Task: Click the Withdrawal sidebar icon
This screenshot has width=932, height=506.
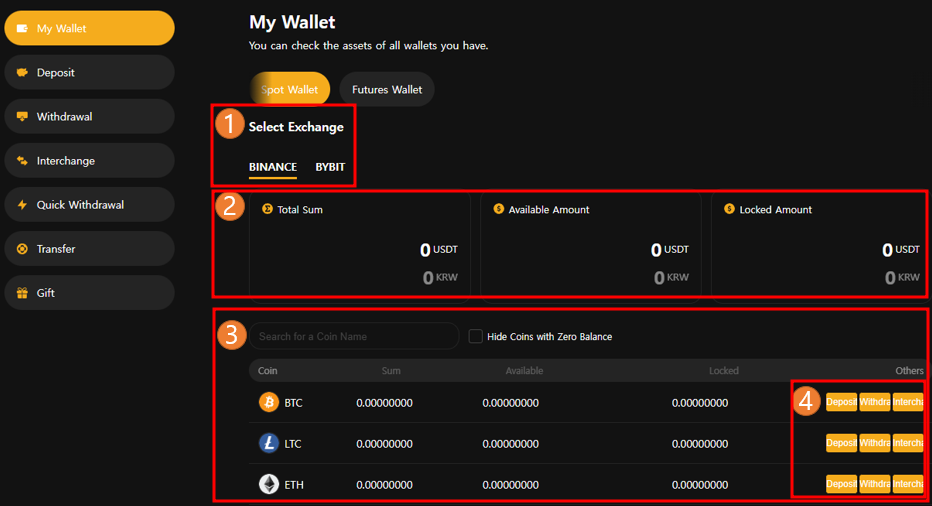Action: coord(23,117)
